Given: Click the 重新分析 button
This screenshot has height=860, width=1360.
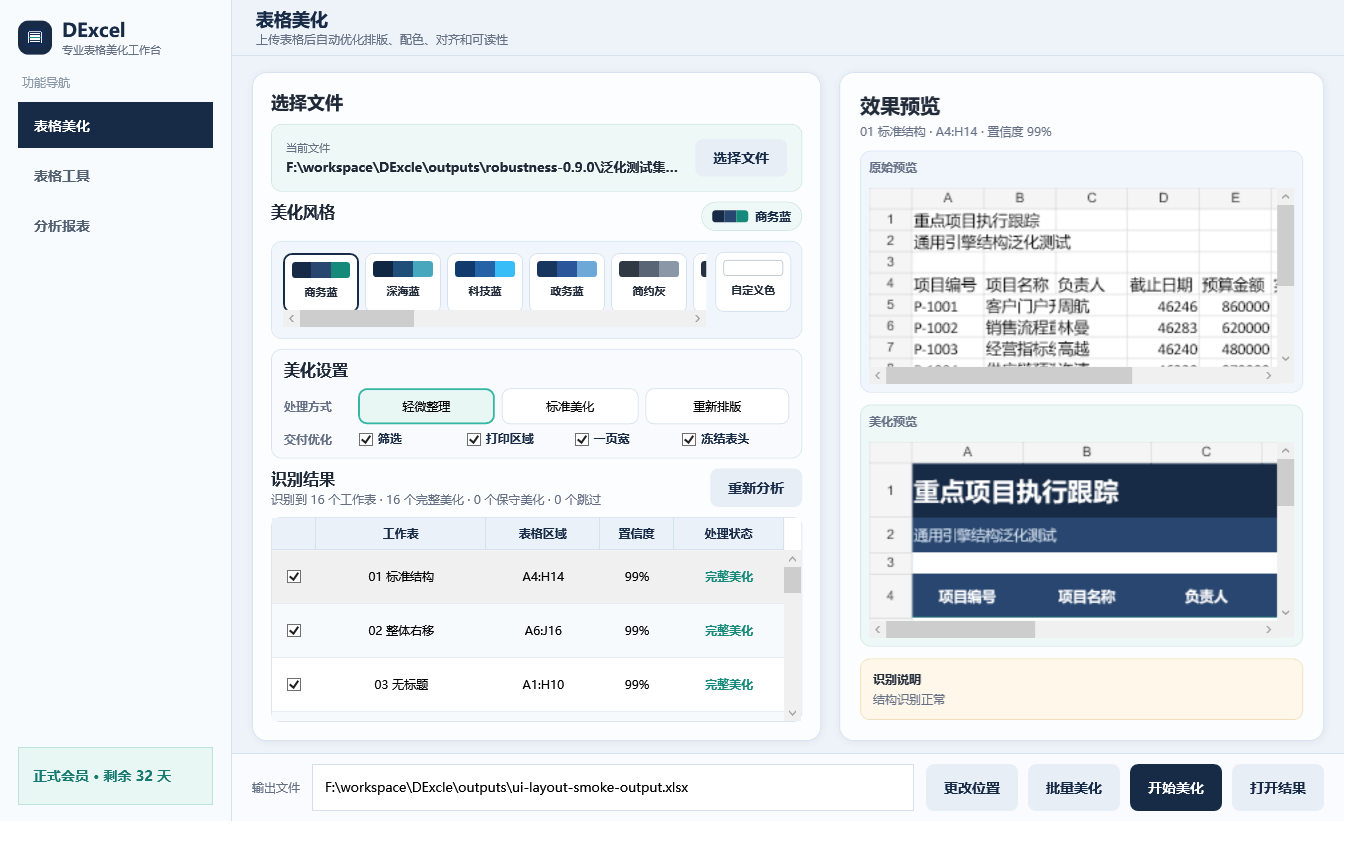Looking at the screenshot, I should point(756,488).
